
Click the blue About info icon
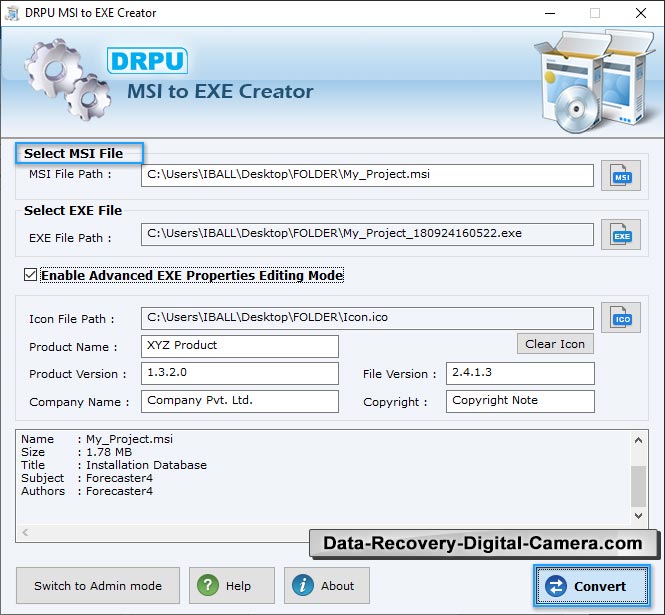(x=303, y=585)
